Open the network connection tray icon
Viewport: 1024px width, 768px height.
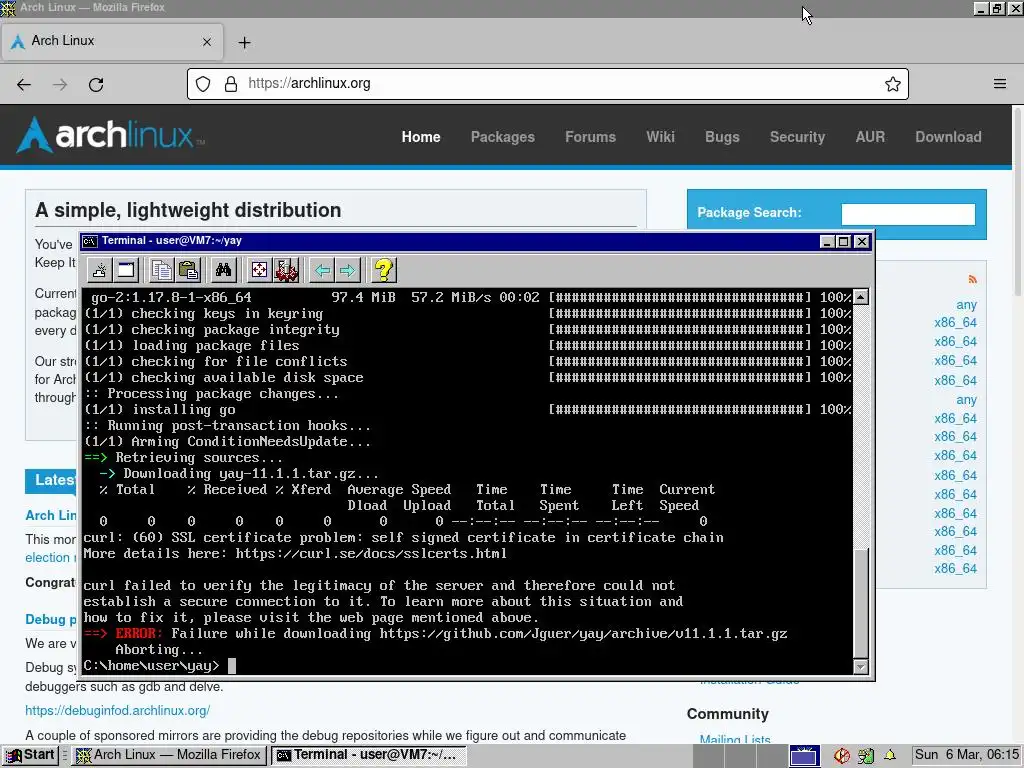click(x=866, y=756)
